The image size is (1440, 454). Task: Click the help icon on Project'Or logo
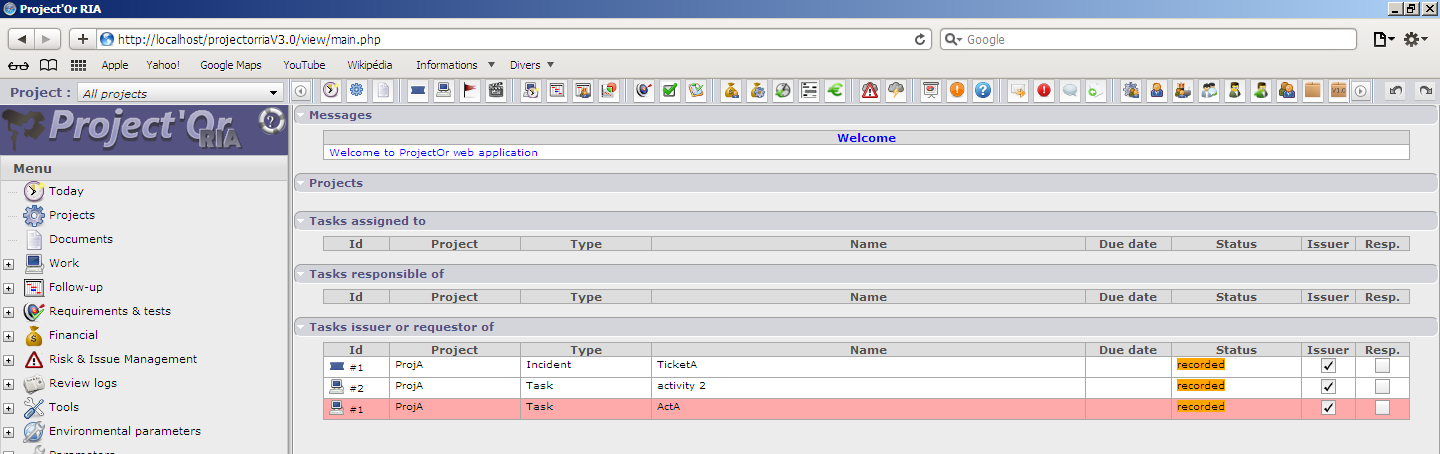click(x=269, y=121)
